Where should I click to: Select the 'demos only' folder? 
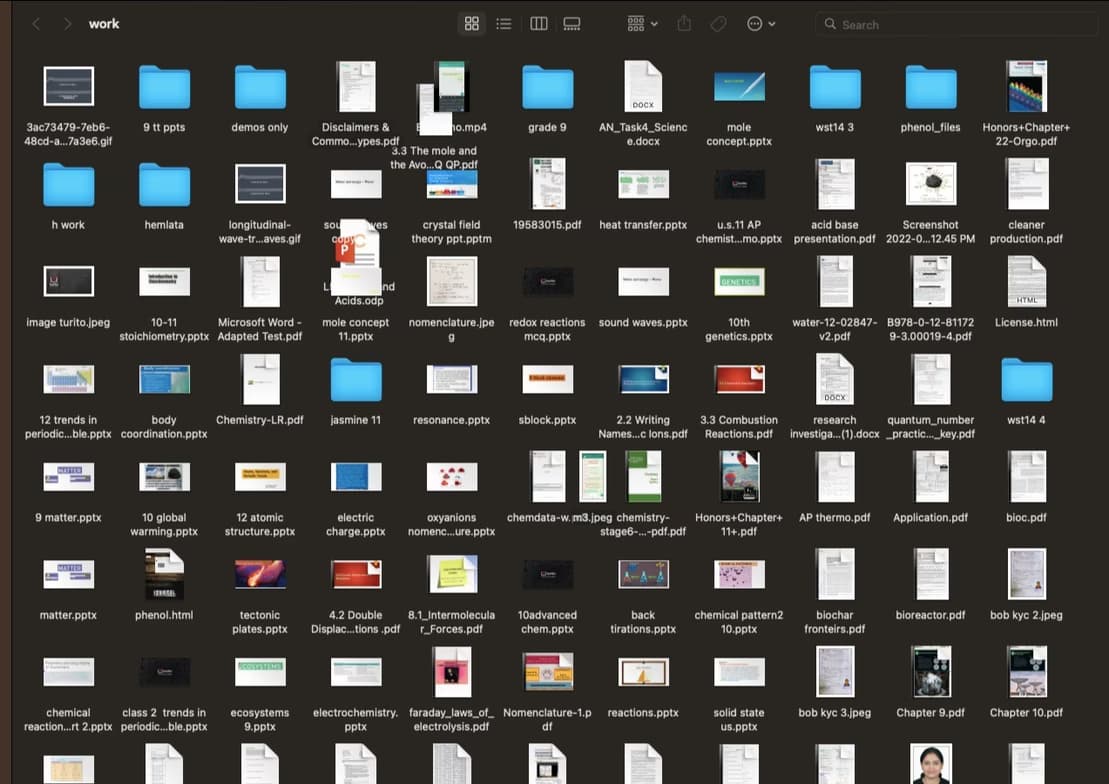pyautogui.click(x=260, y=88)
